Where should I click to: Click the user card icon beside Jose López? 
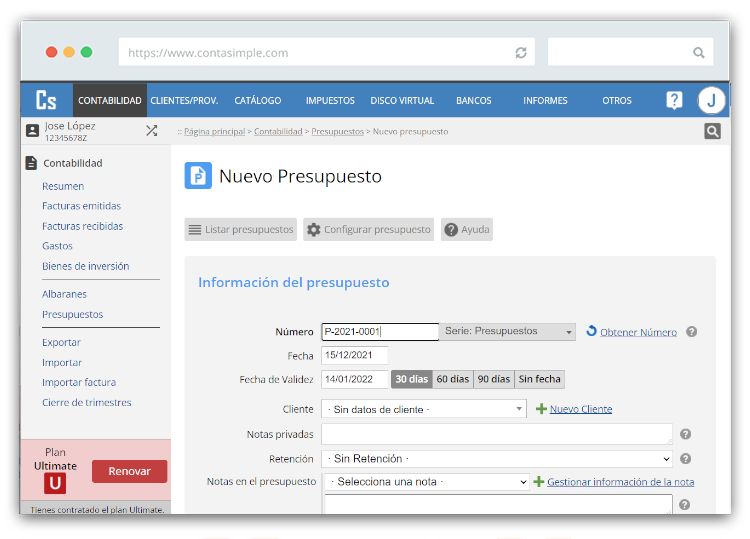pos(32,131)
